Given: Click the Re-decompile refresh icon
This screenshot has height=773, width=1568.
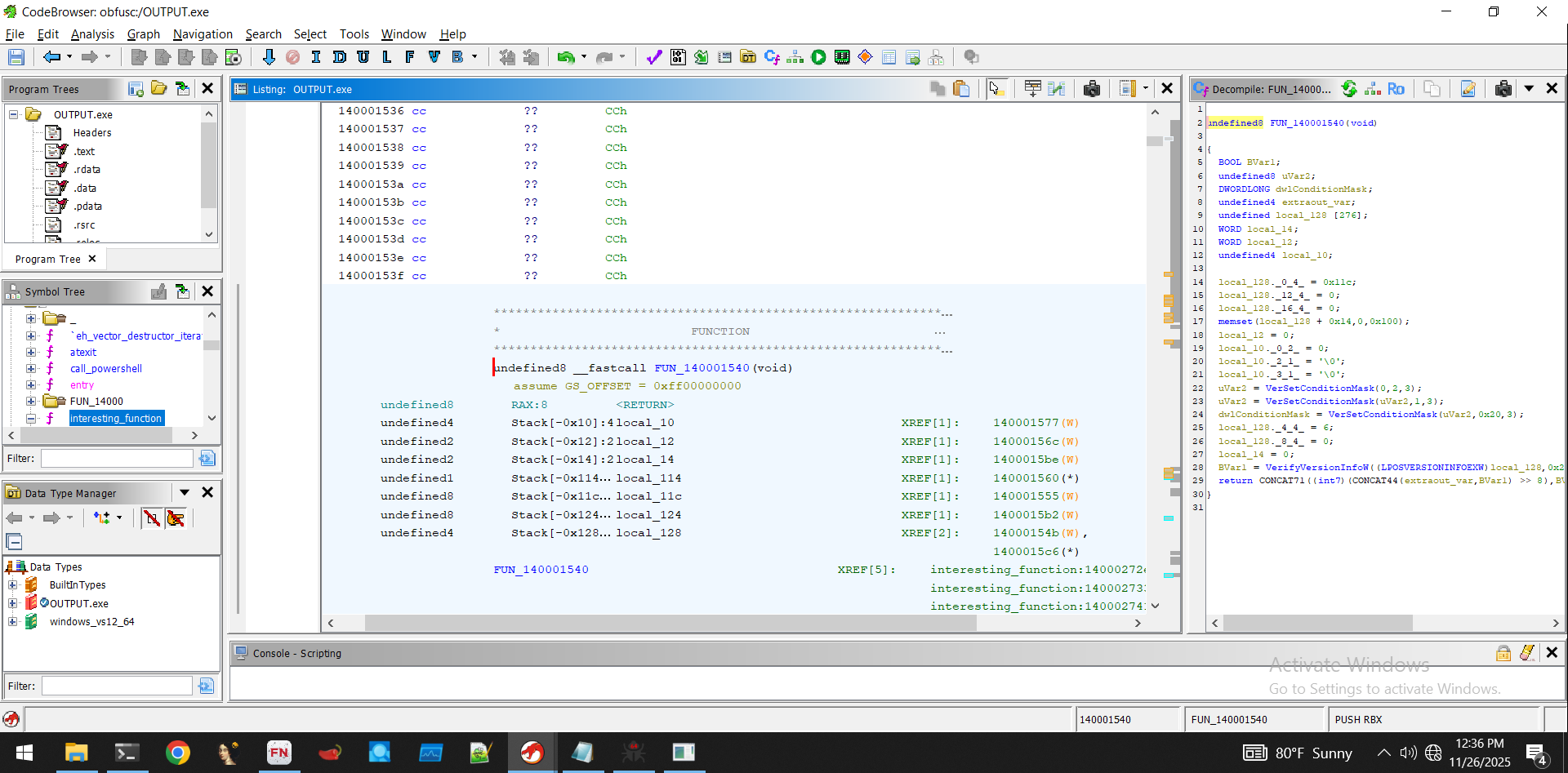Looking at the screenshot, I should pos(1349,89).
